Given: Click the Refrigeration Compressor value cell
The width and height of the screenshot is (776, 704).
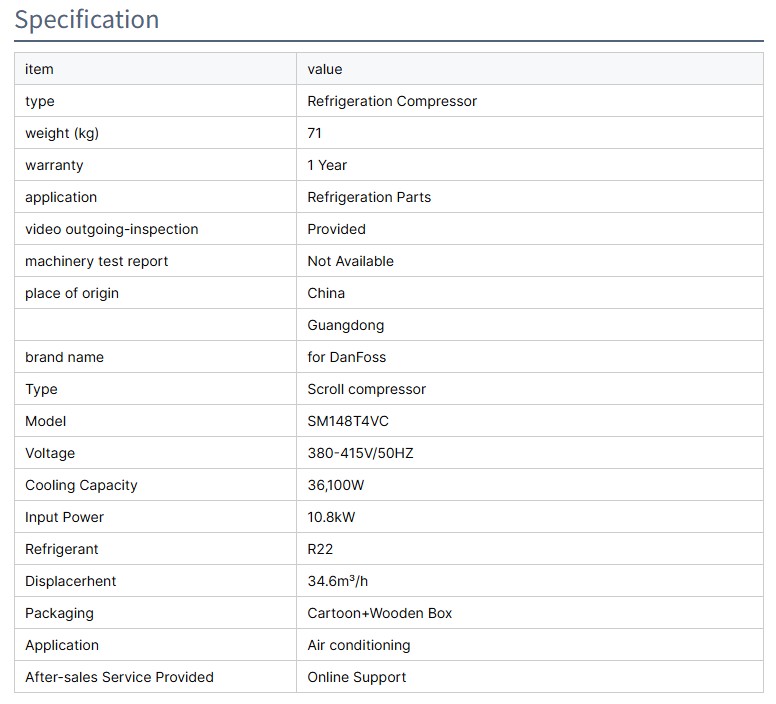Looking at the screenshot, I should click(x=392, y=101).
